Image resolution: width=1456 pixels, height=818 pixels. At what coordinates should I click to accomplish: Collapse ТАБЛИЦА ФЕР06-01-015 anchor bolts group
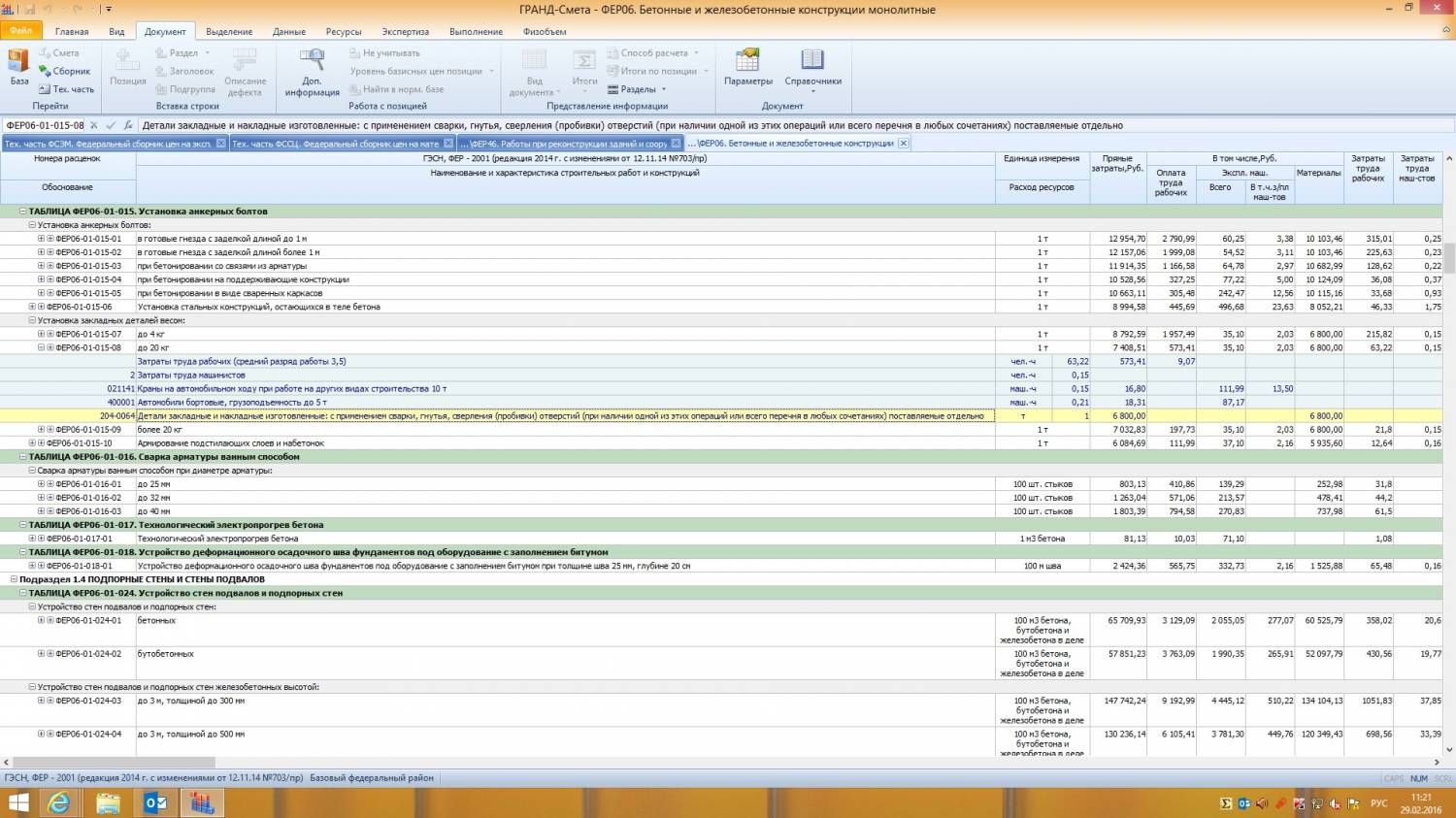[x=23, y=211]
